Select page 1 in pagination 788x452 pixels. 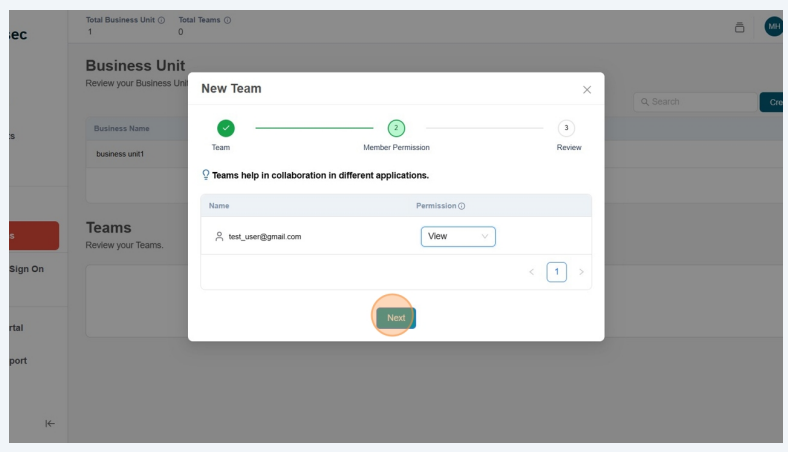click(556, 272)
